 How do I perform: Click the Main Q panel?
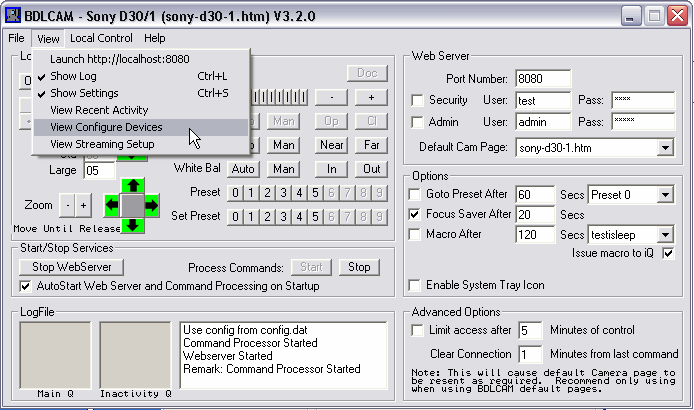55,356
